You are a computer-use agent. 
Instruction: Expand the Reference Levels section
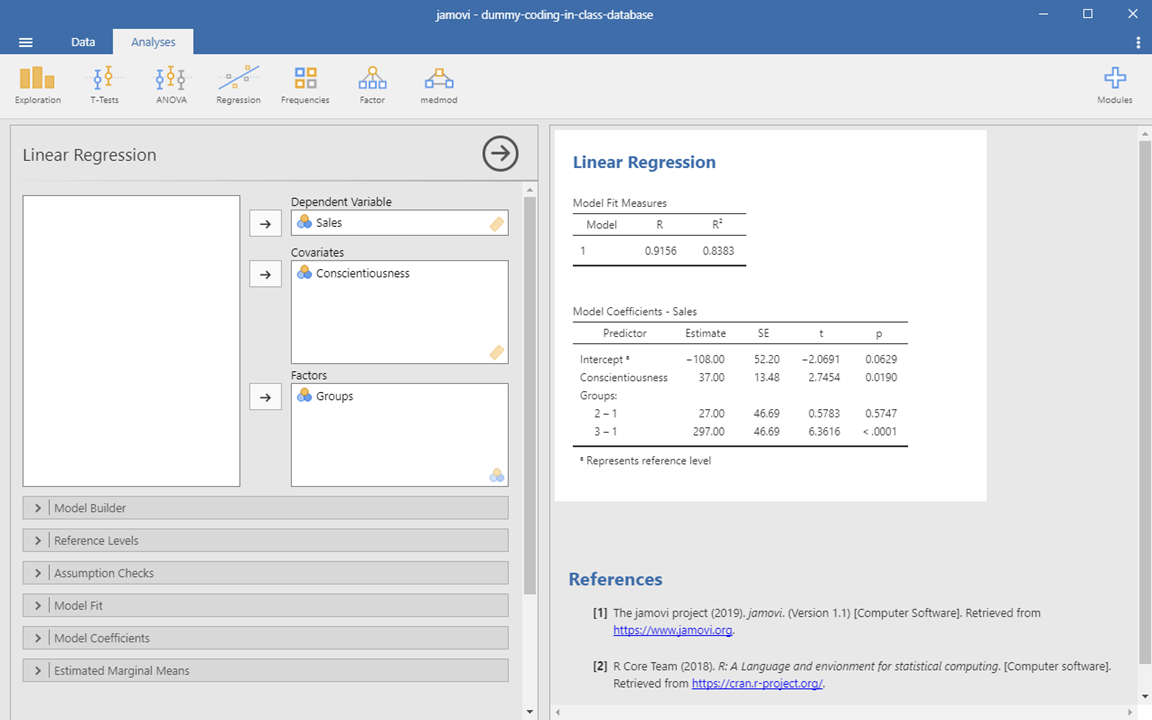pos(265,541)
